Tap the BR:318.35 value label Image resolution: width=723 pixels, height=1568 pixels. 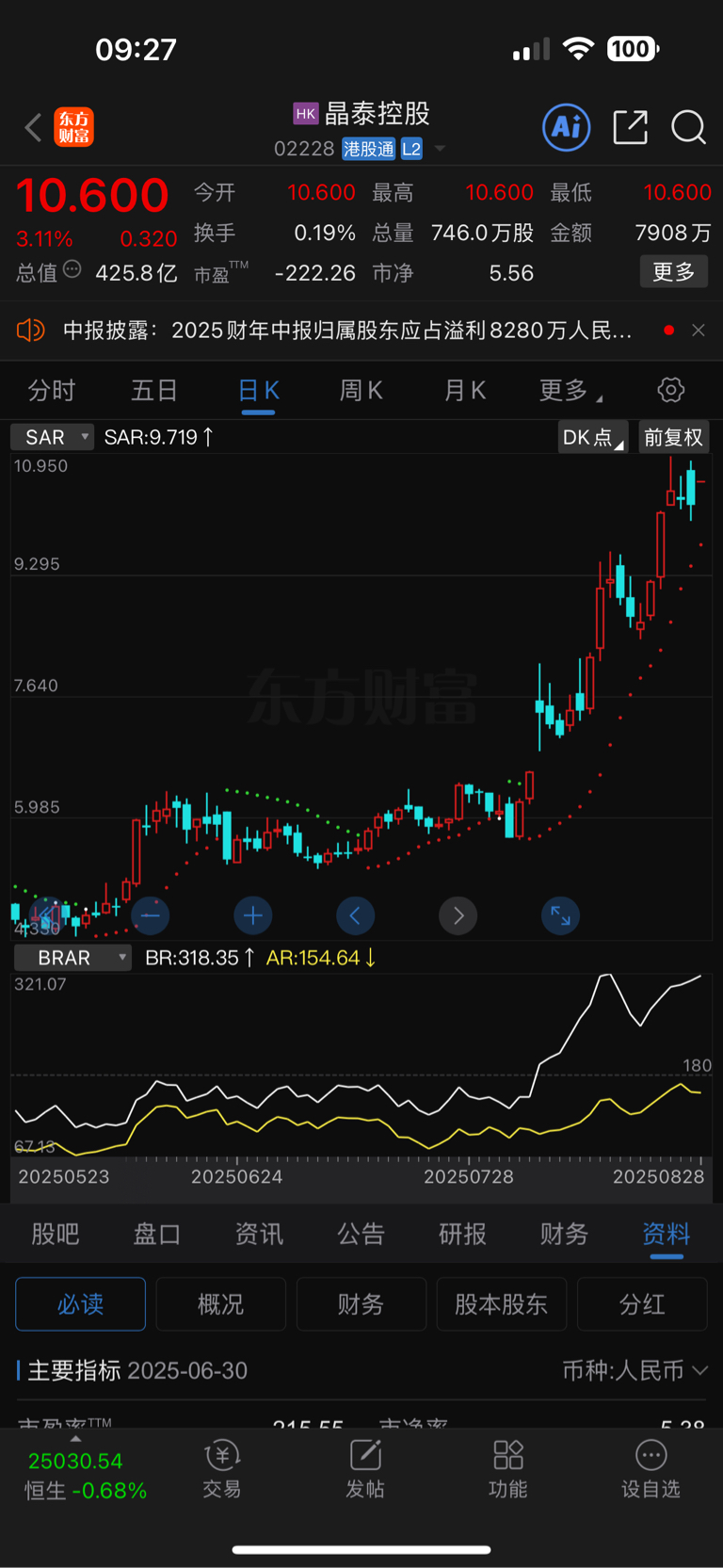pyautogui.click(x=200, y=958)
